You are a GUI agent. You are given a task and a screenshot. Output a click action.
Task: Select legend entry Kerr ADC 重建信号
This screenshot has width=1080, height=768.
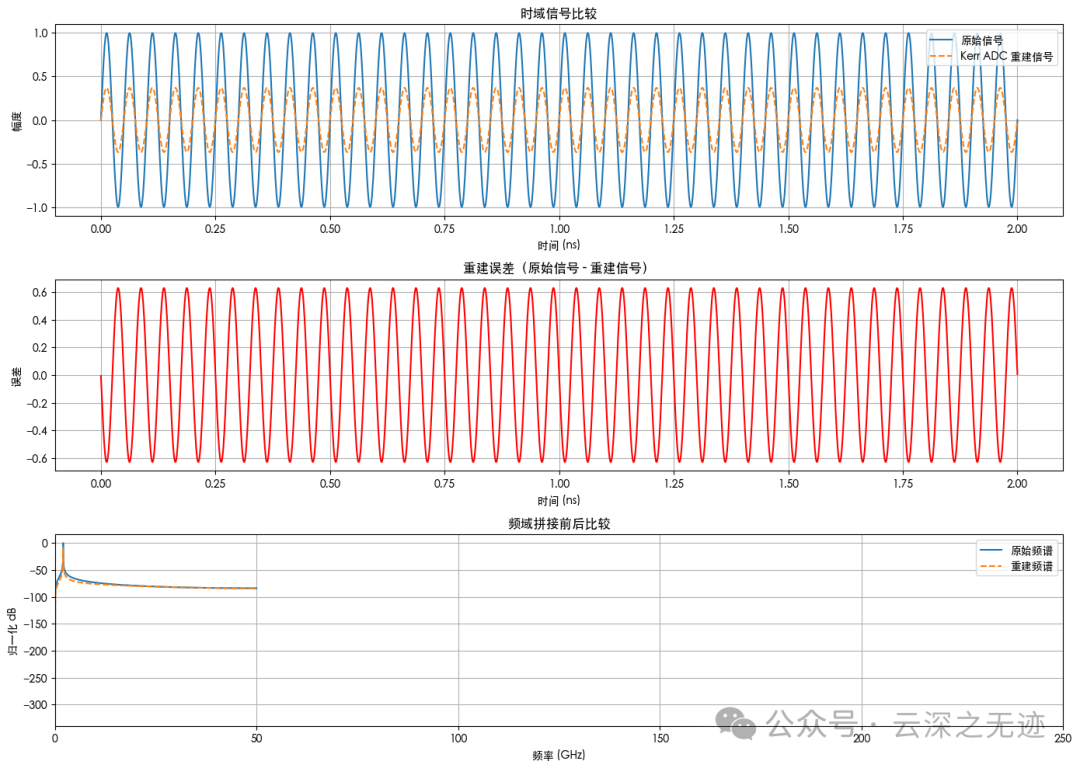coord(1006,56)
